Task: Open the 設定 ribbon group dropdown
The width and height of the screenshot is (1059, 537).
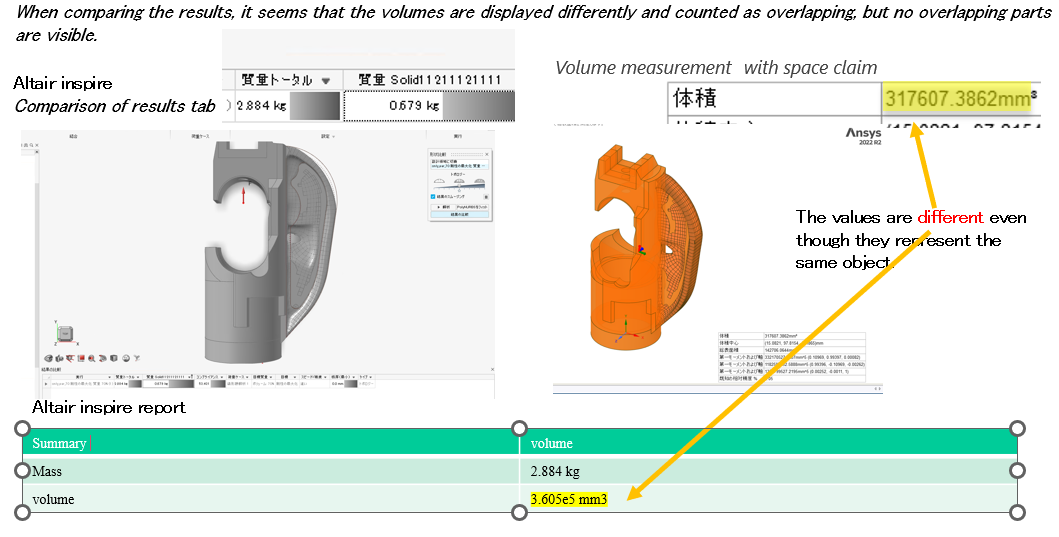Action: [x=333, y=136]
